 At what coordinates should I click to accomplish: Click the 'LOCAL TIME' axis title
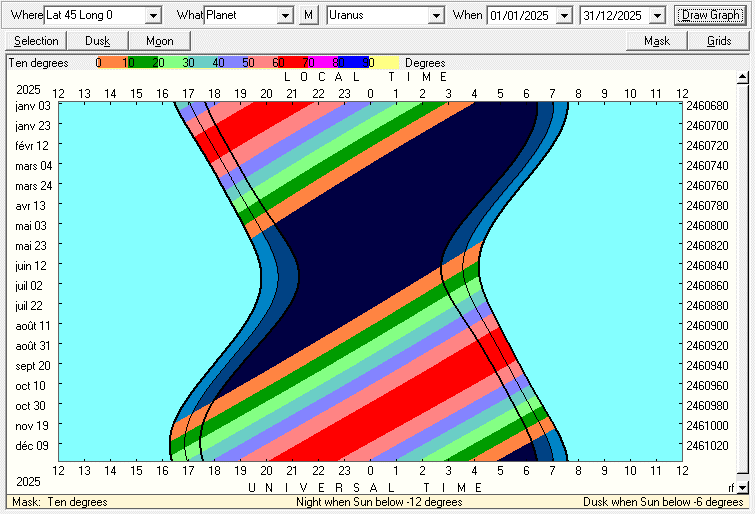point(366,77)
